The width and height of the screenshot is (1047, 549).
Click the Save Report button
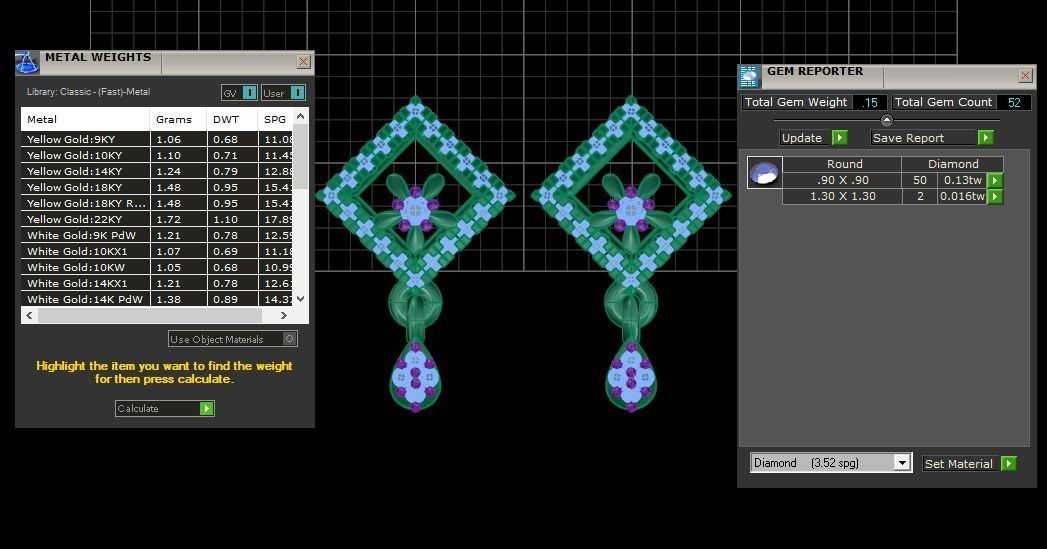[923, 138]
